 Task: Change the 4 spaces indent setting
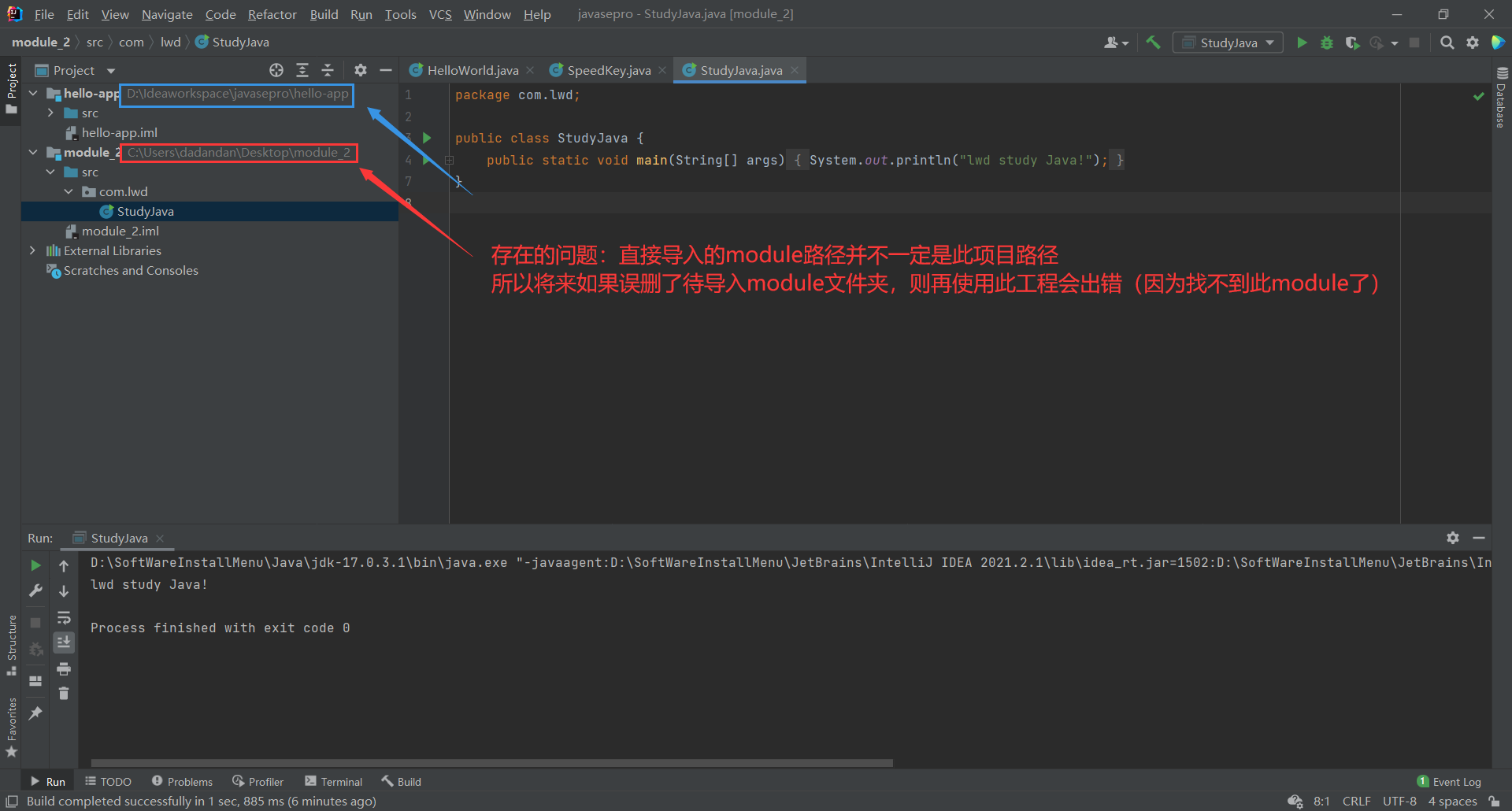coord(1452,801)
